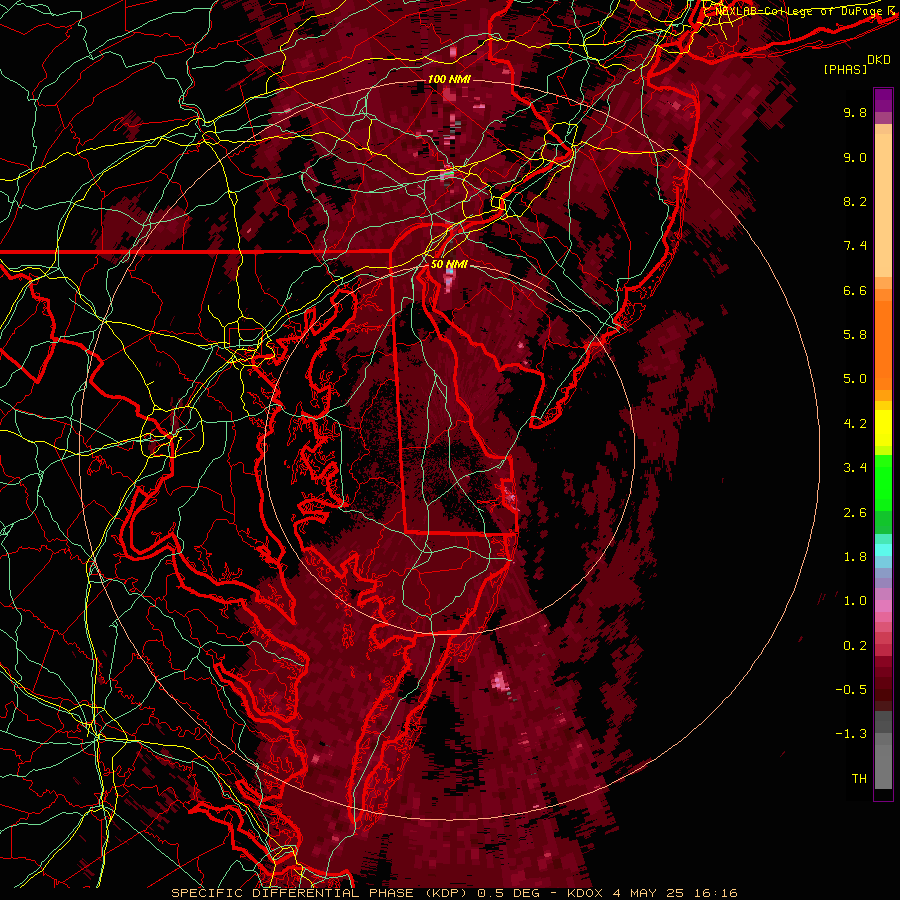Click the 0.2 value on the color scale
This screenshot has height=900, width=900.
[855, 646]
